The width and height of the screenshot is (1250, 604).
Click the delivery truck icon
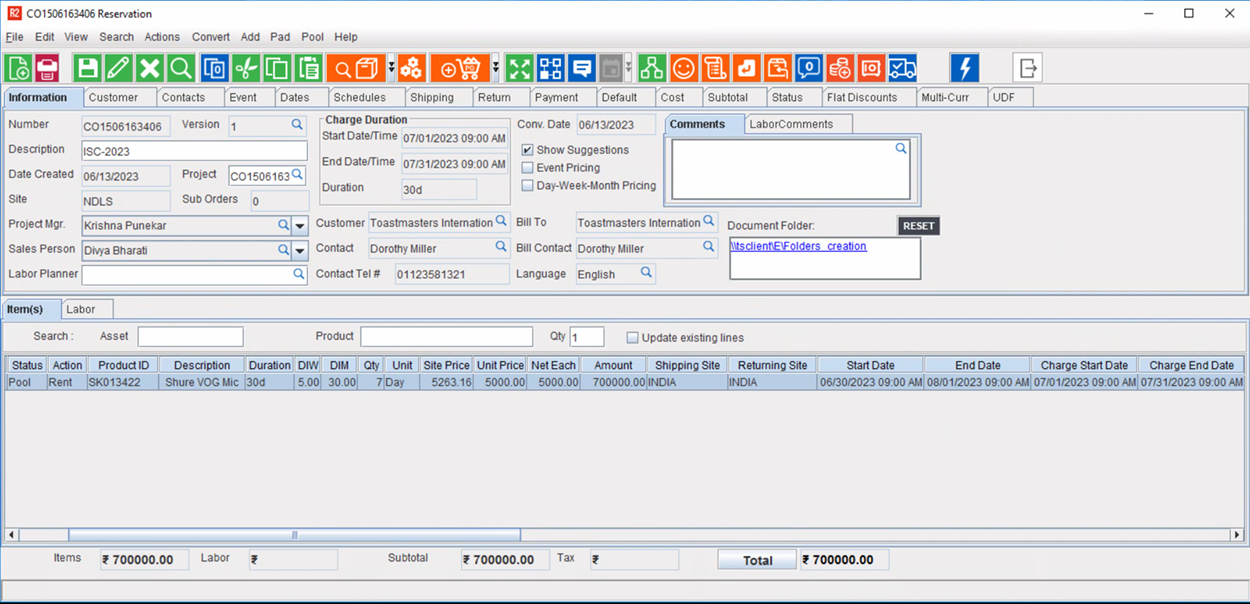pos(902,68)
